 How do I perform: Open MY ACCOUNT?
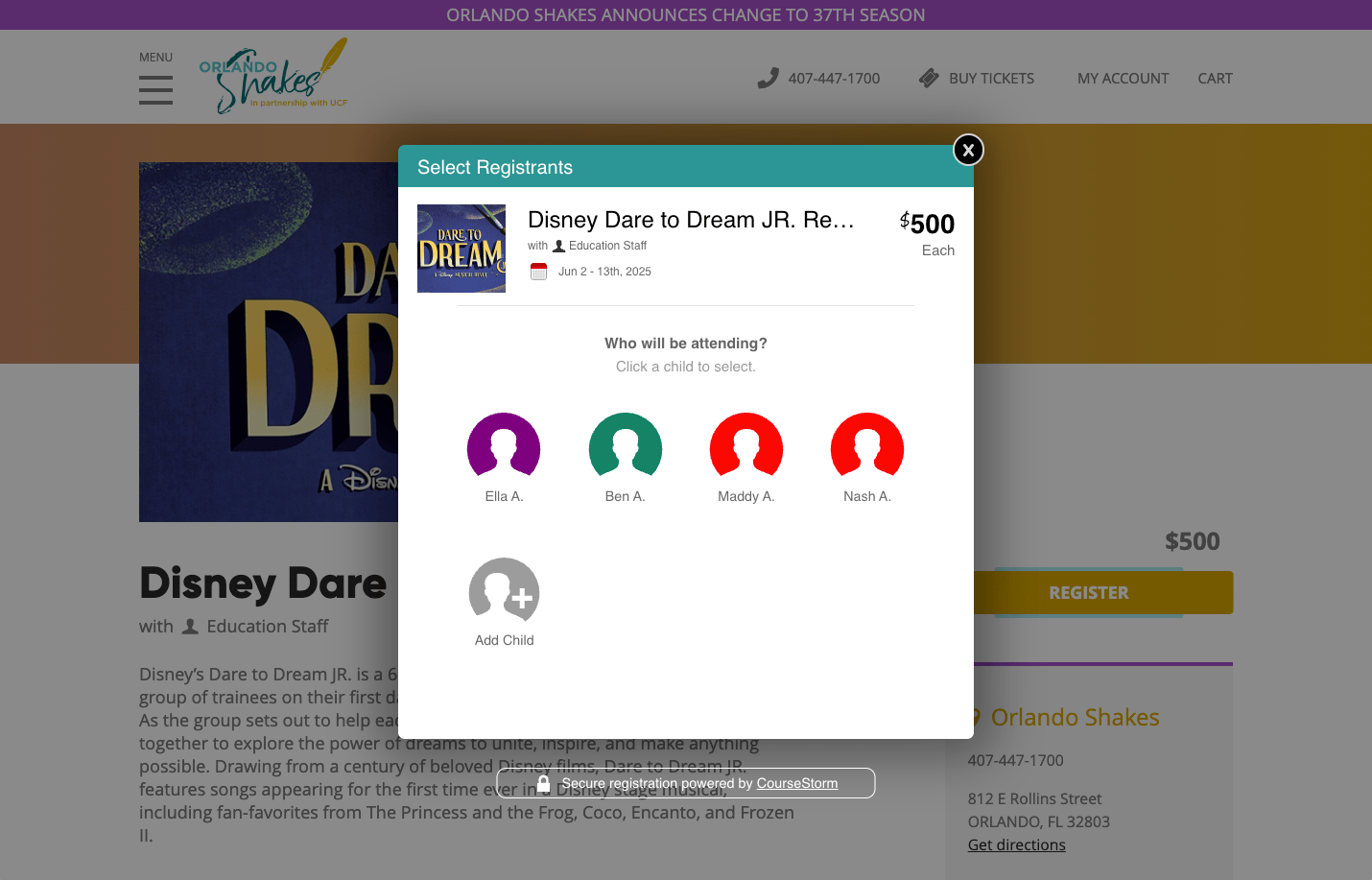(x=1123, y=79)
